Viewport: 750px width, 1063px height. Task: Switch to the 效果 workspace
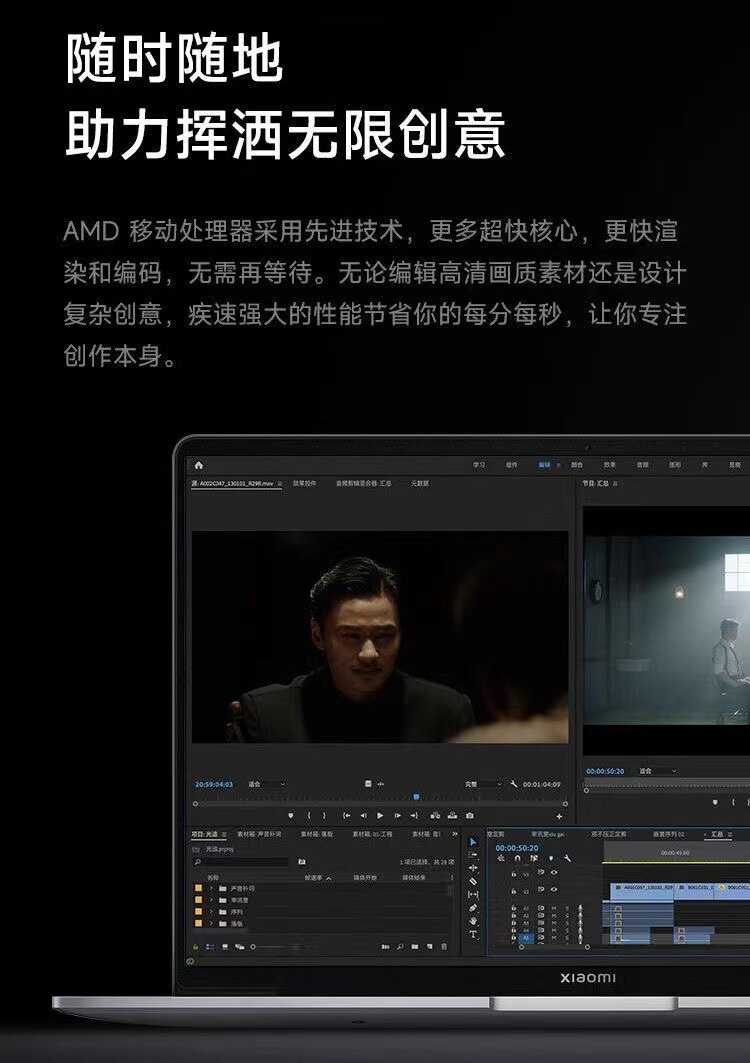point(610,464)
